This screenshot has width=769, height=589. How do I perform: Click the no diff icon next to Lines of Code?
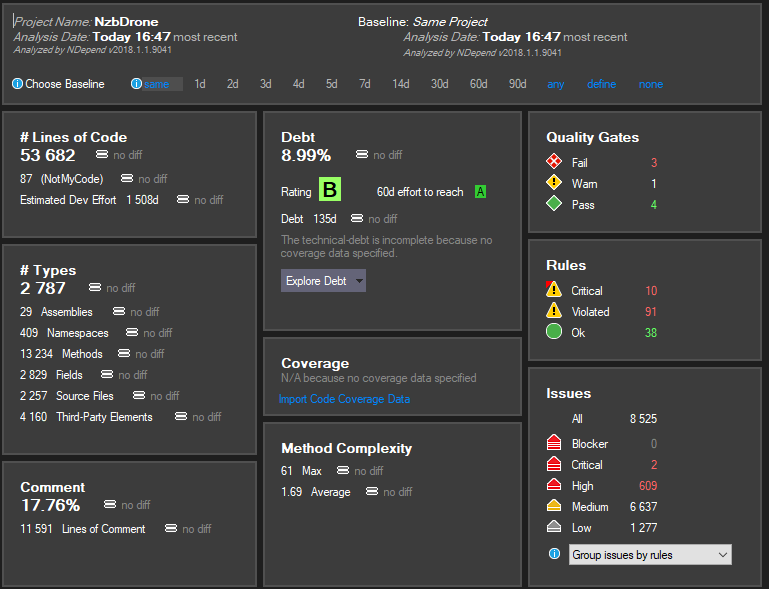coord(102,154)
